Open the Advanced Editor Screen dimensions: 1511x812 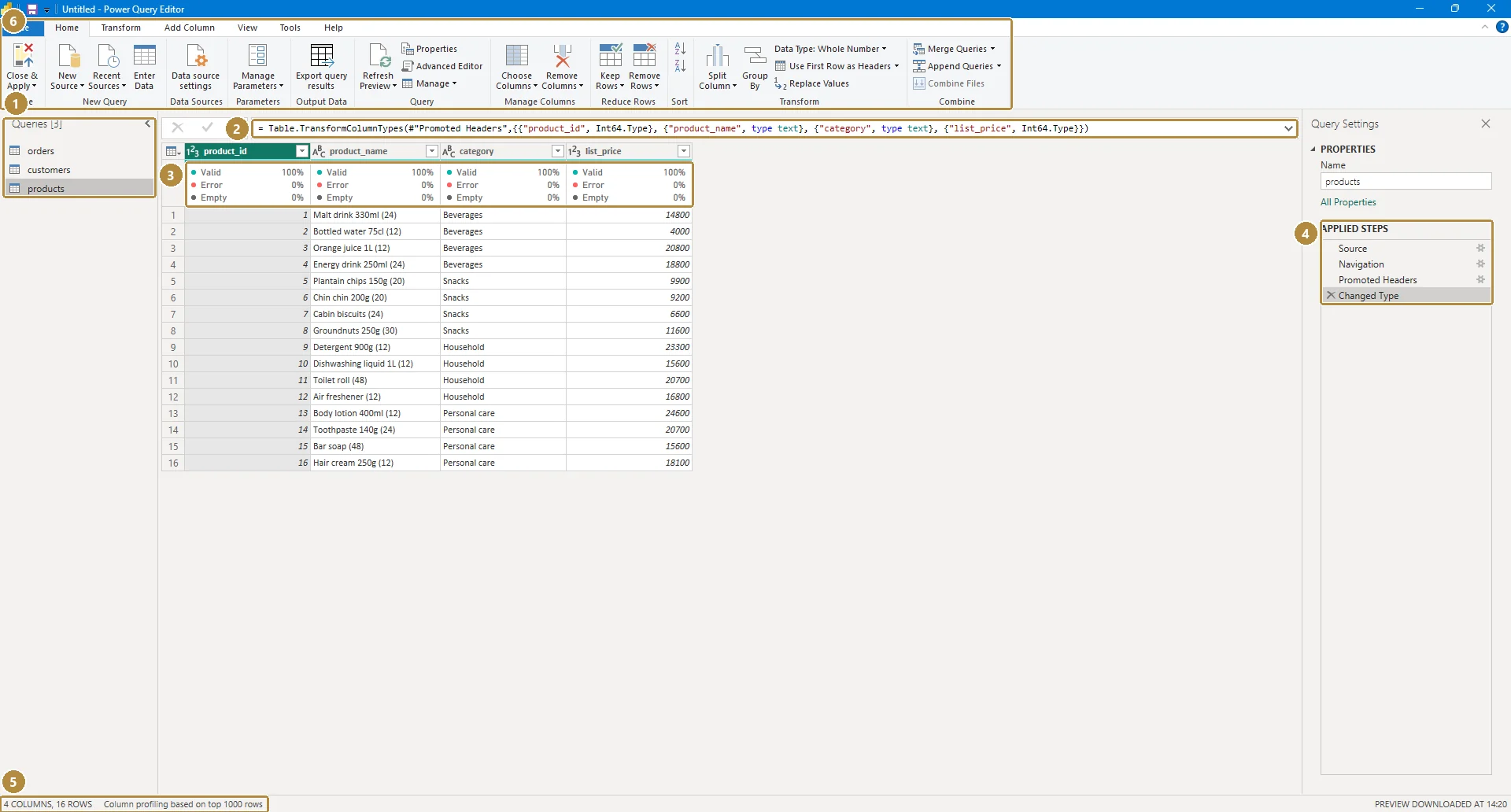442,66
